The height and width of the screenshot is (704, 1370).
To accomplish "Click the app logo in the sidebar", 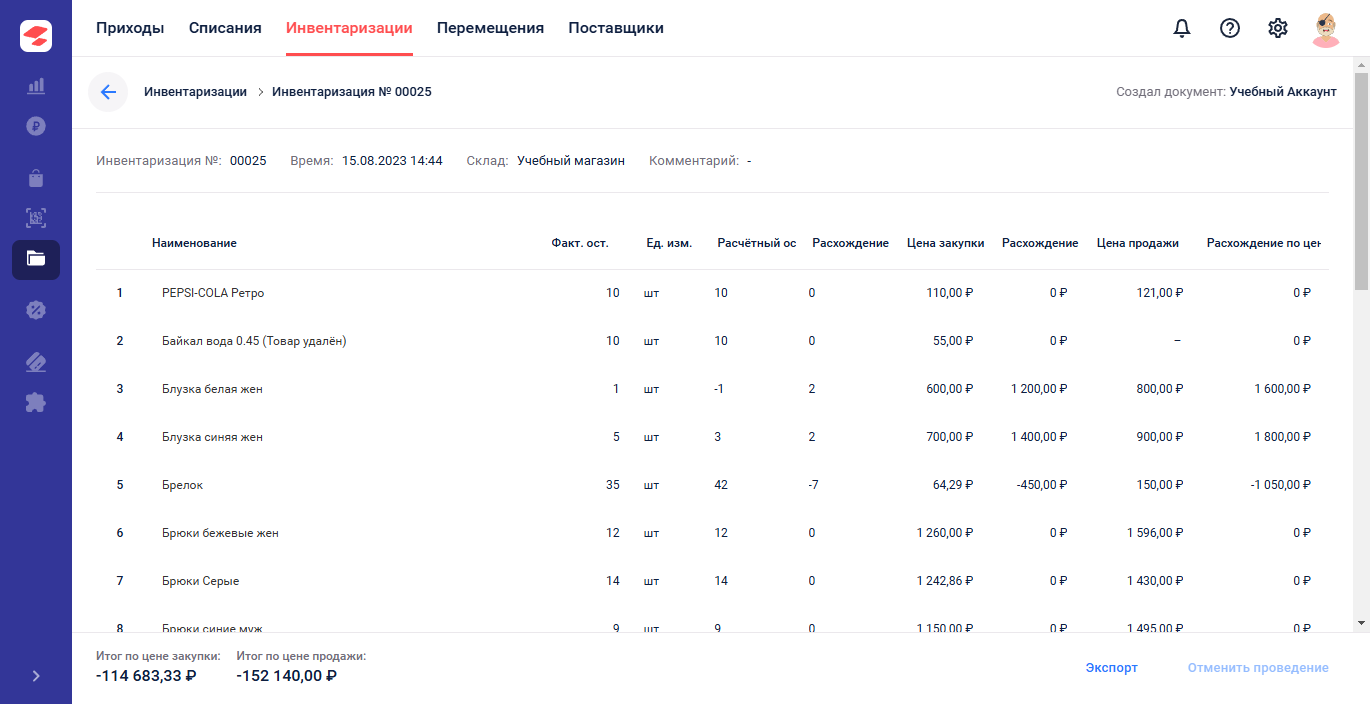I will point(36,36).
